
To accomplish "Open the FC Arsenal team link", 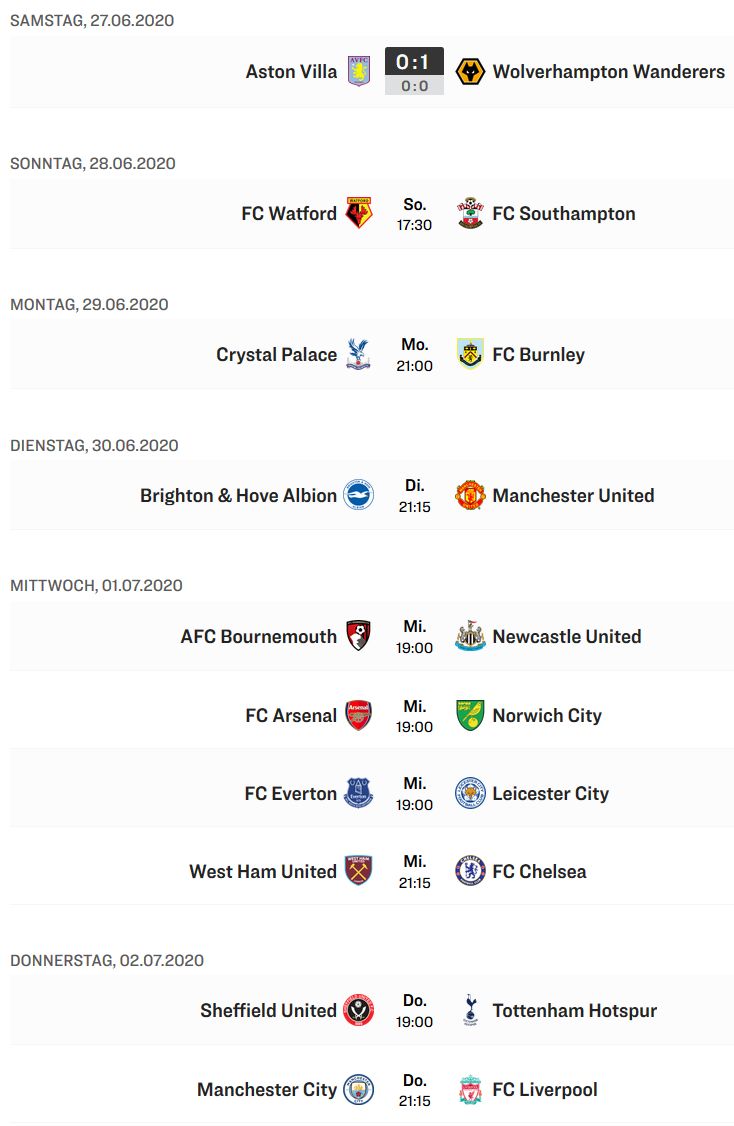I will [291, 715].
